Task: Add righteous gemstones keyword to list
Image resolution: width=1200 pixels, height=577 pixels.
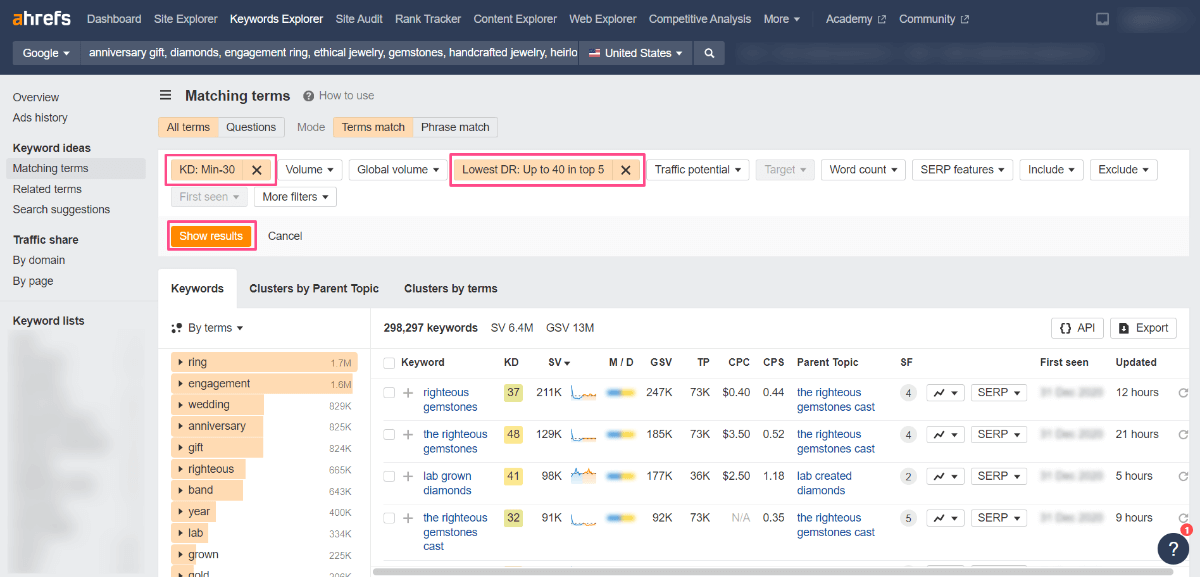Action: tap(408, 393)
